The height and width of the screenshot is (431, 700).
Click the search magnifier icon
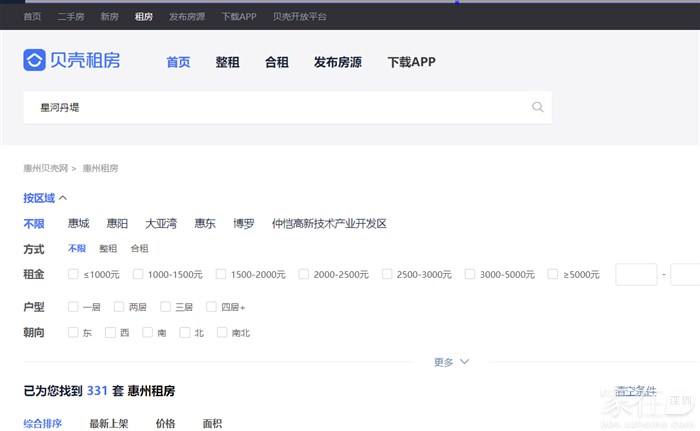[537, 107]
